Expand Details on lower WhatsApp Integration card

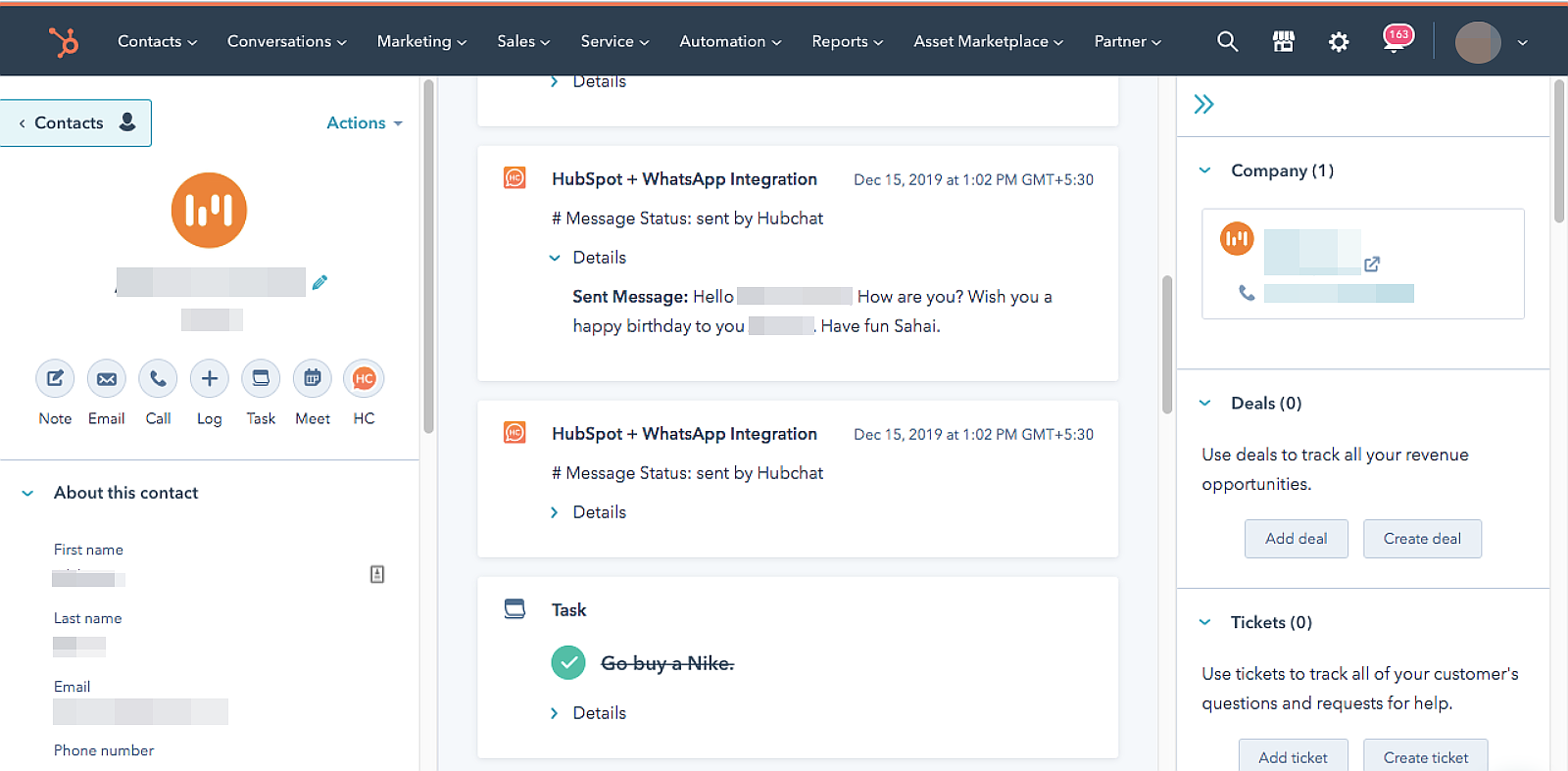(555, 512)
